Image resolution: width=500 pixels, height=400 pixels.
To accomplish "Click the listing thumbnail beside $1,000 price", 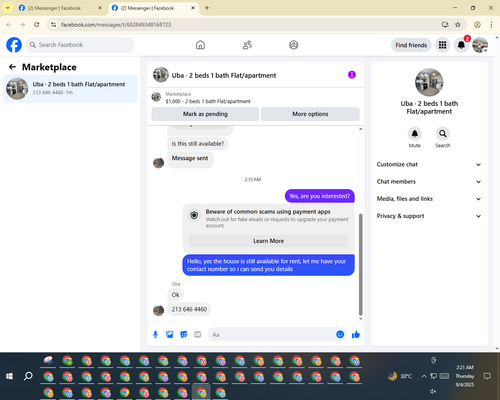I will click(156, 97).
